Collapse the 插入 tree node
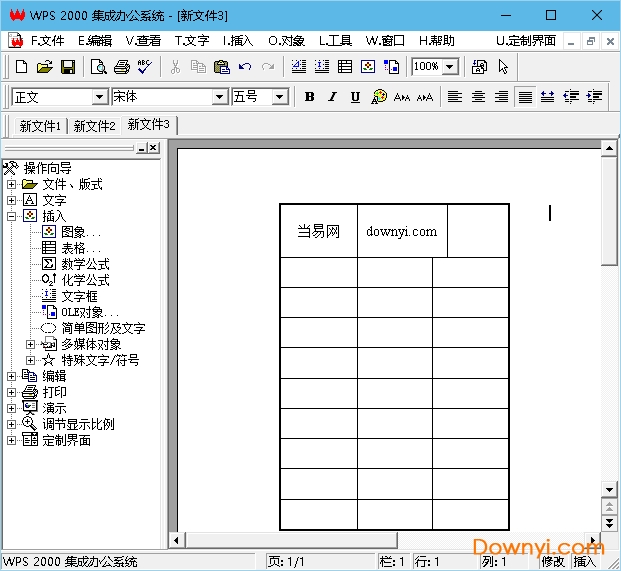The image size is (621, 571). click(11, 216)
